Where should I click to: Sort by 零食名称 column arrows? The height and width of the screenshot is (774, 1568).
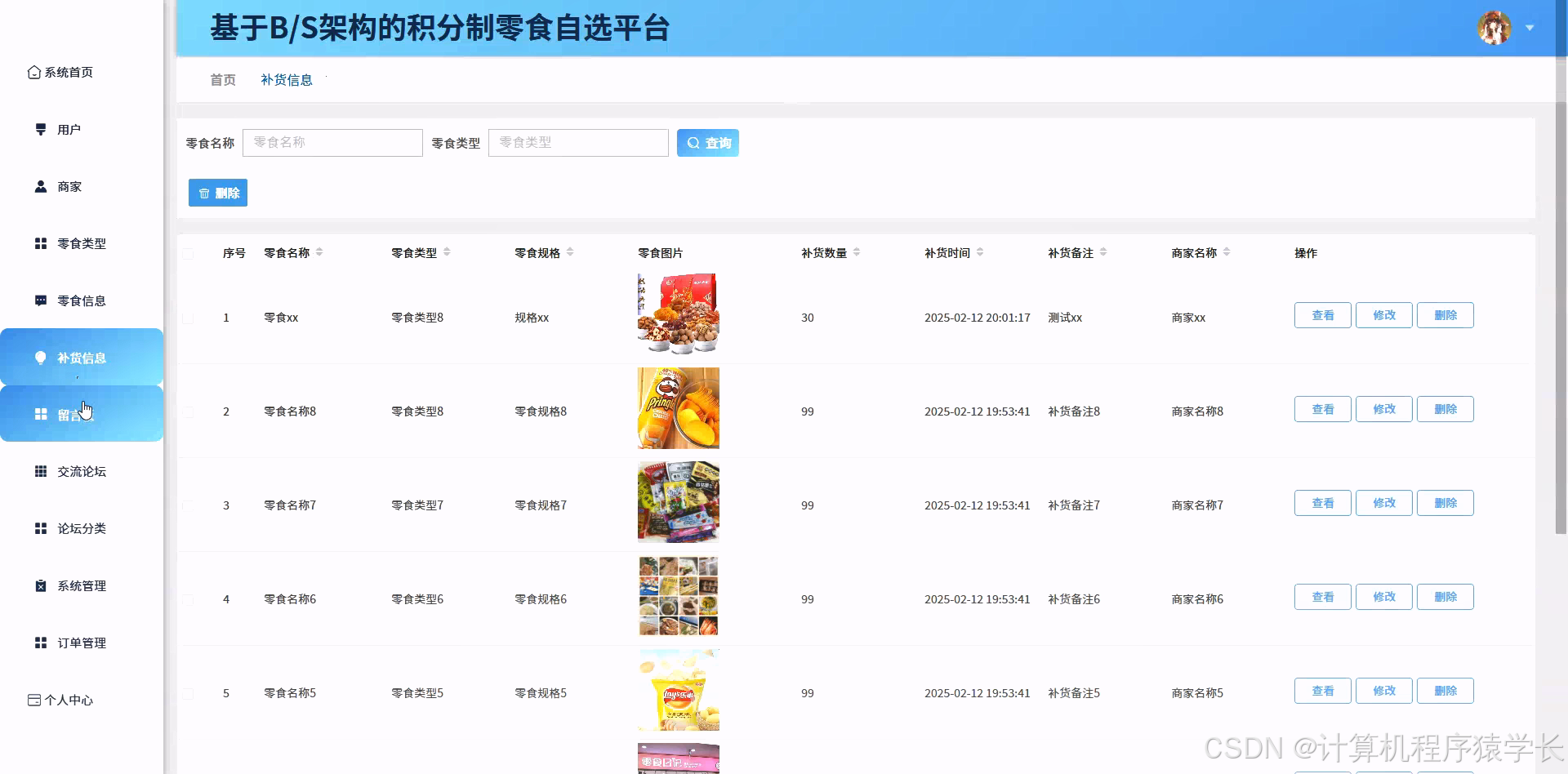click(x=319, y=252)
